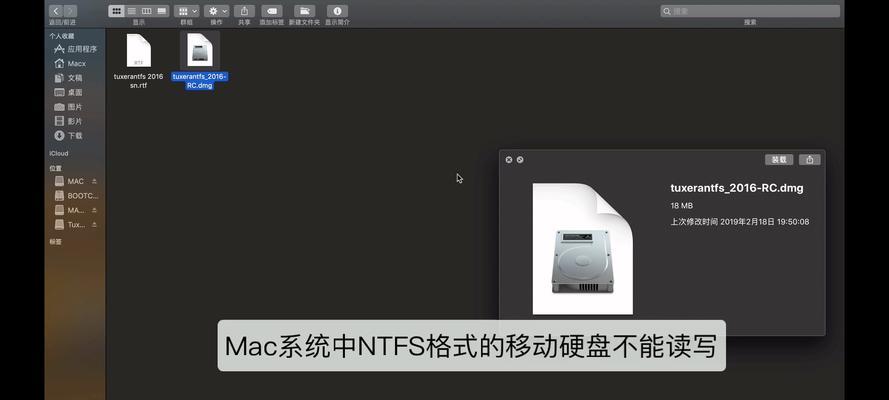The height and width of the screenshot is (400, 889).
Task: Click the 18 MB size text
Action: pos(681,206)
